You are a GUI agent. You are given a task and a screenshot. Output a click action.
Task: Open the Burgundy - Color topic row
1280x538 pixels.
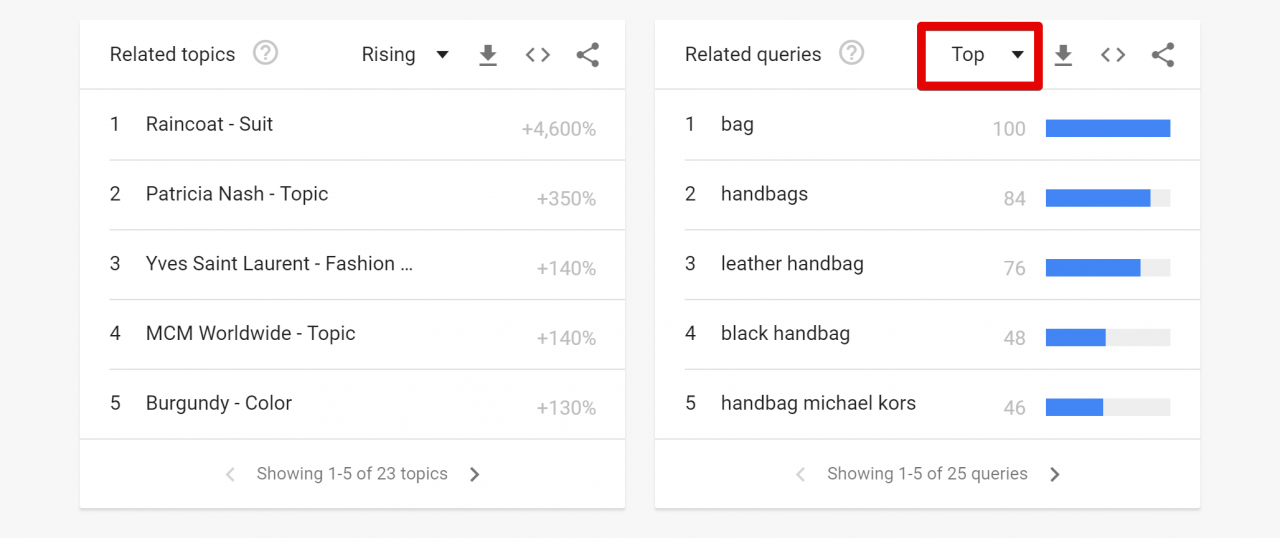pos(353,404)
